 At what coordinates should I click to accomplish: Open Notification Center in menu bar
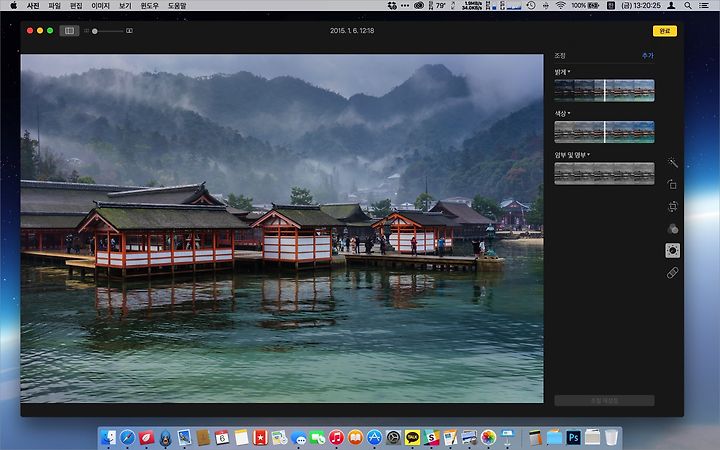click(x=703, y=6)
